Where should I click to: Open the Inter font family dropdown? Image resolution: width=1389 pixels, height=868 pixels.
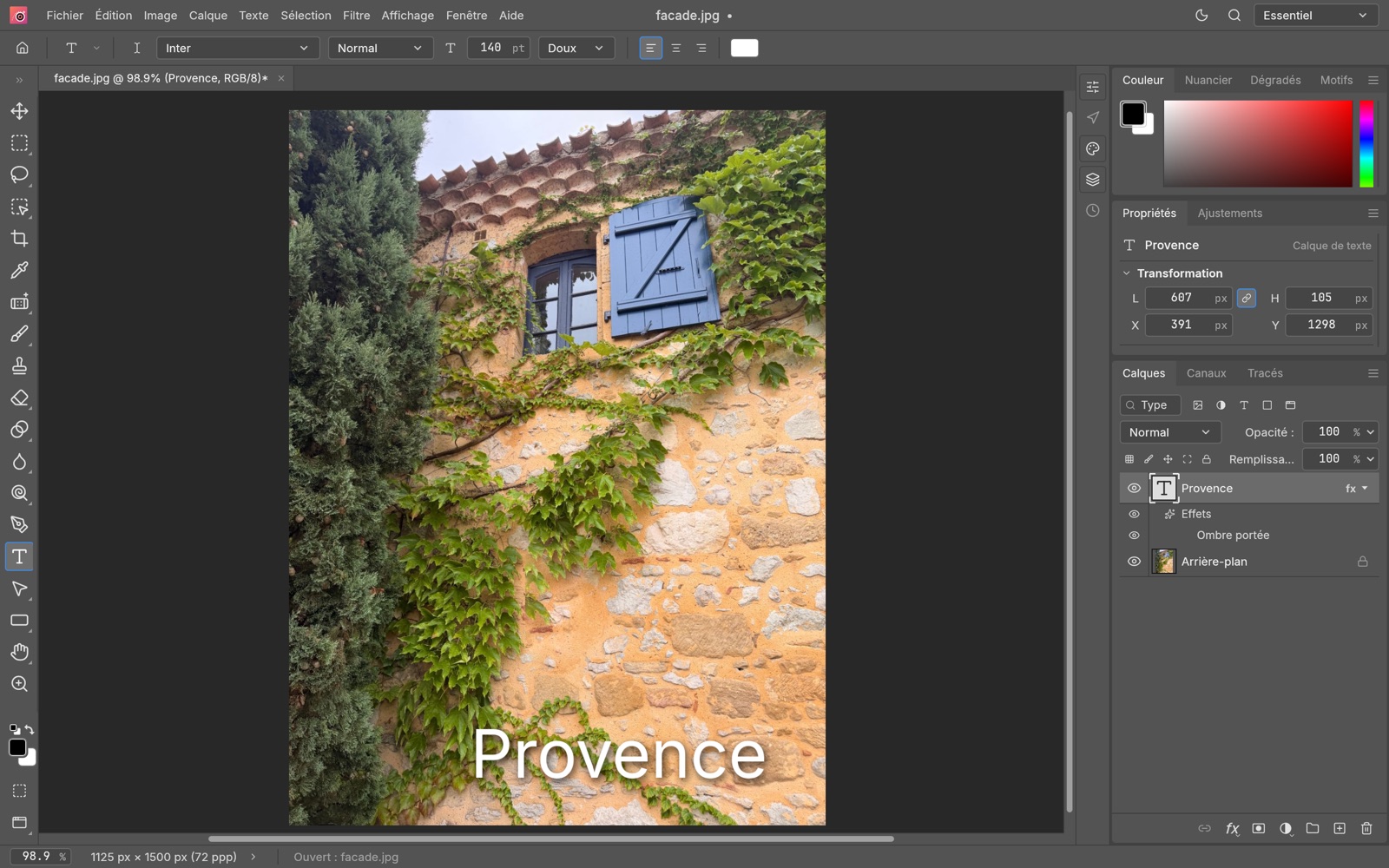click(238, 49)
